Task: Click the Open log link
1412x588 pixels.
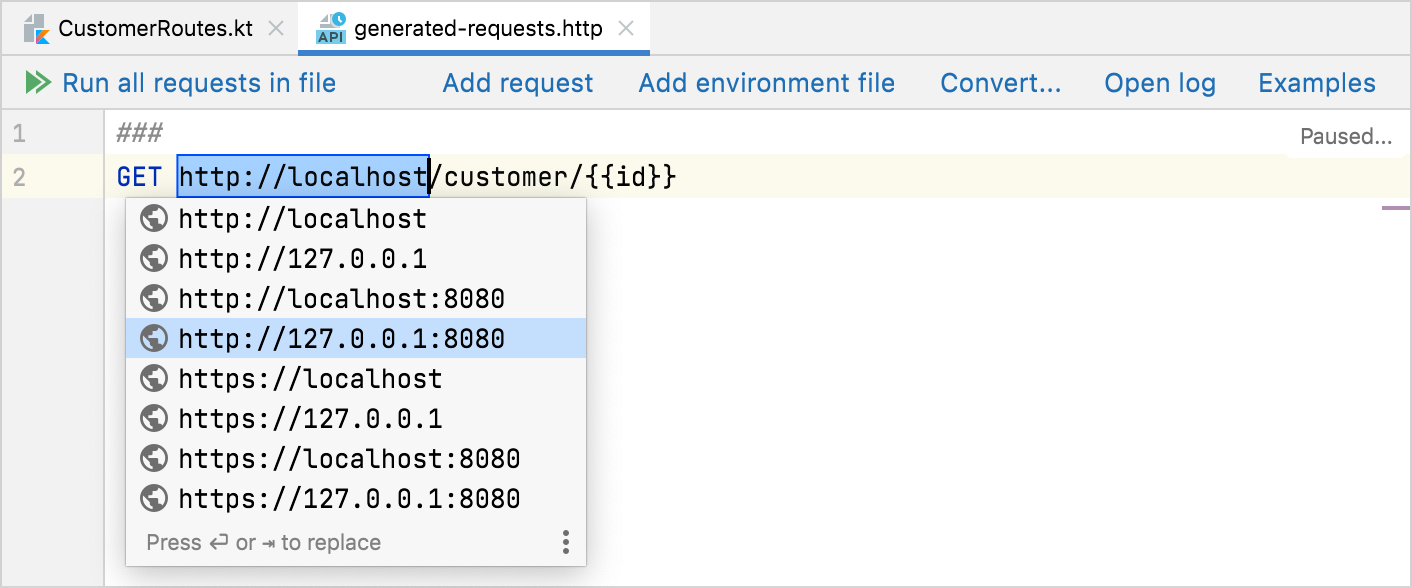Action: pos(1159,83)
